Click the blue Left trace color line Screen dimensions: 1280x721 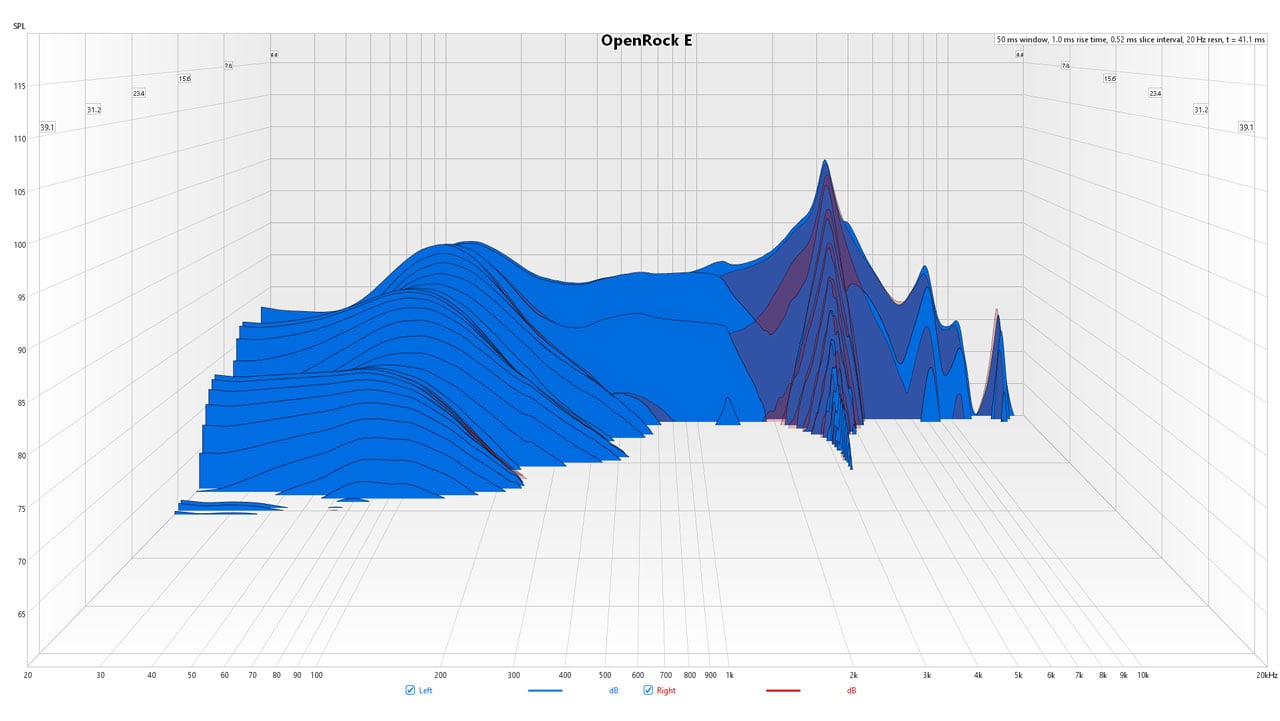click(x=544, y=690)
